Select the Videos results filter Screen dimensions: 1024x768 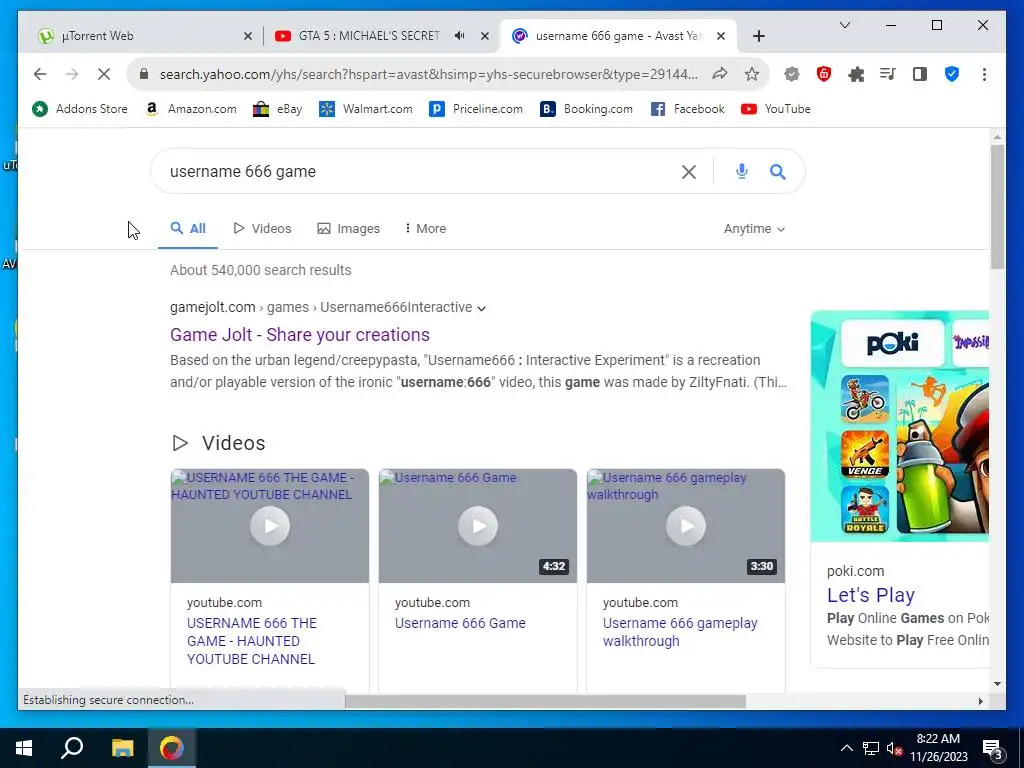pyautogui.click(x=263, y=229)
